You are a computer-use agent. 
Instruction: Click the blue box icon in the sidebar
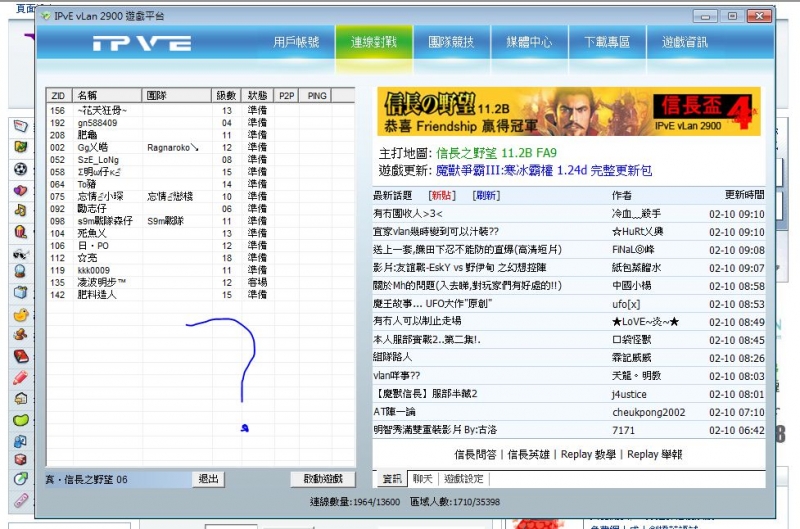pos(20,292)
